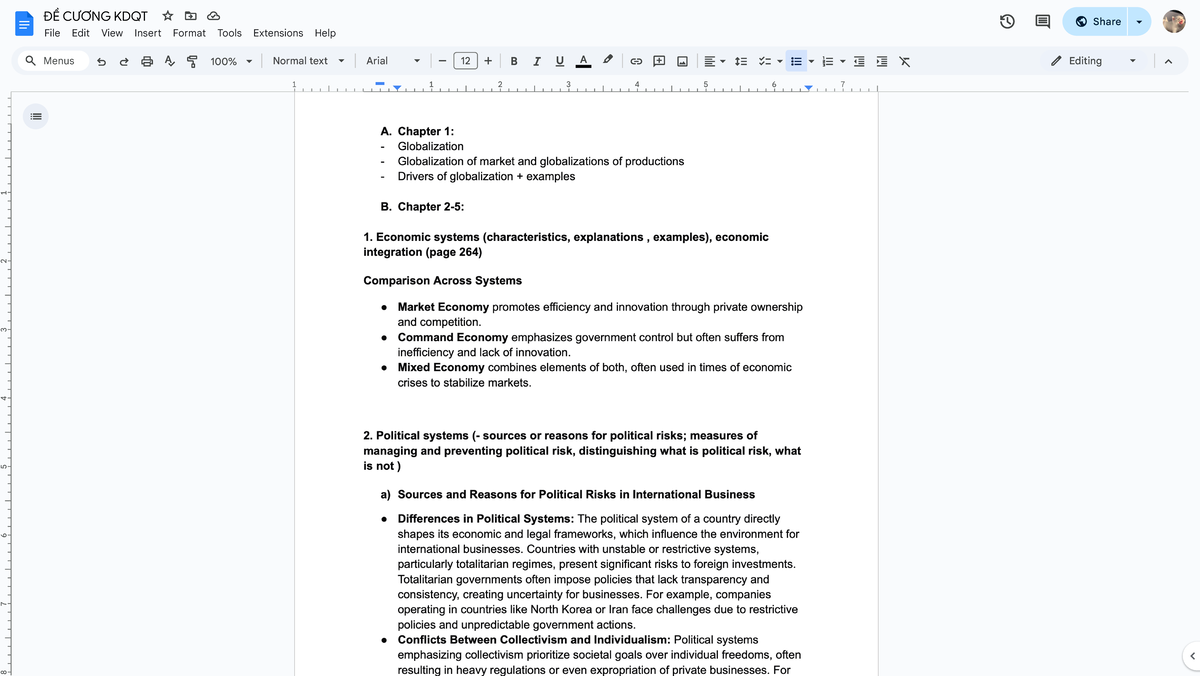The width and height of the screenshot is (1200, 676).
Task: Click the Share button
Action: coord(1096,20)
